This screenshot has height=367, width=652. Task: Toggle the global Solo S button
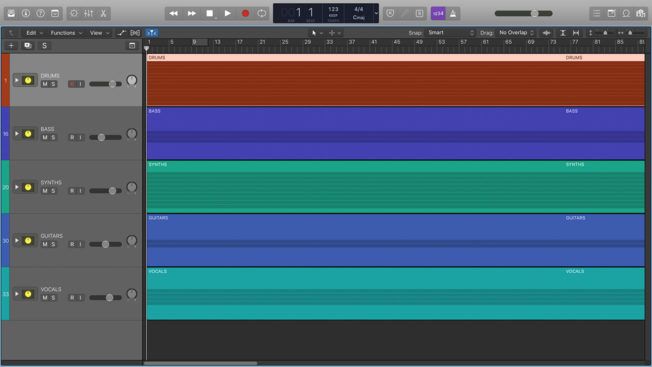tap(44, 46)
